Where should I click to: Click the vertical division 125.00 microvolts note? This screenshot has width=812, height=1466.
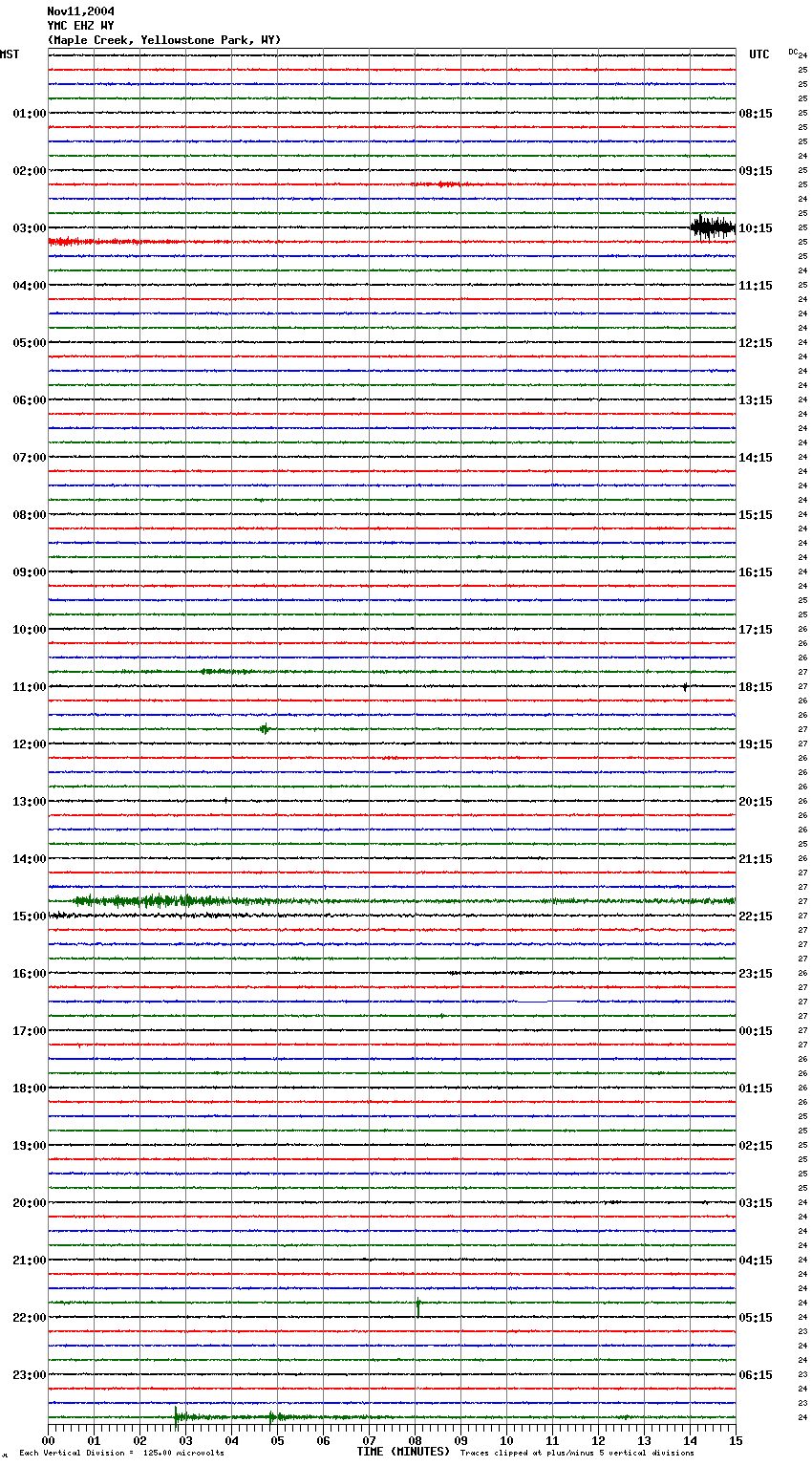(121, 1454)
